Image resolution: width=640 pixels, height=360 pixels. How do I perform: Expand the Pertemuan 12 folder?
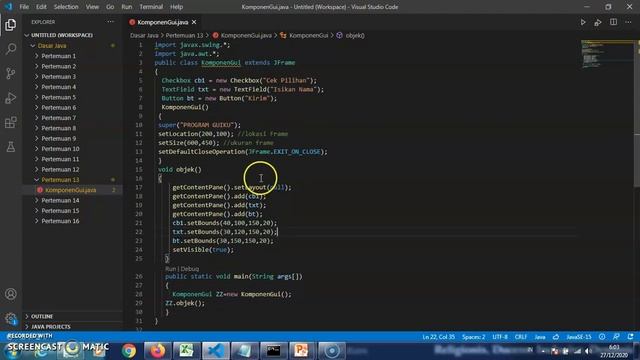pyautogui.click(x=60, y=169)
